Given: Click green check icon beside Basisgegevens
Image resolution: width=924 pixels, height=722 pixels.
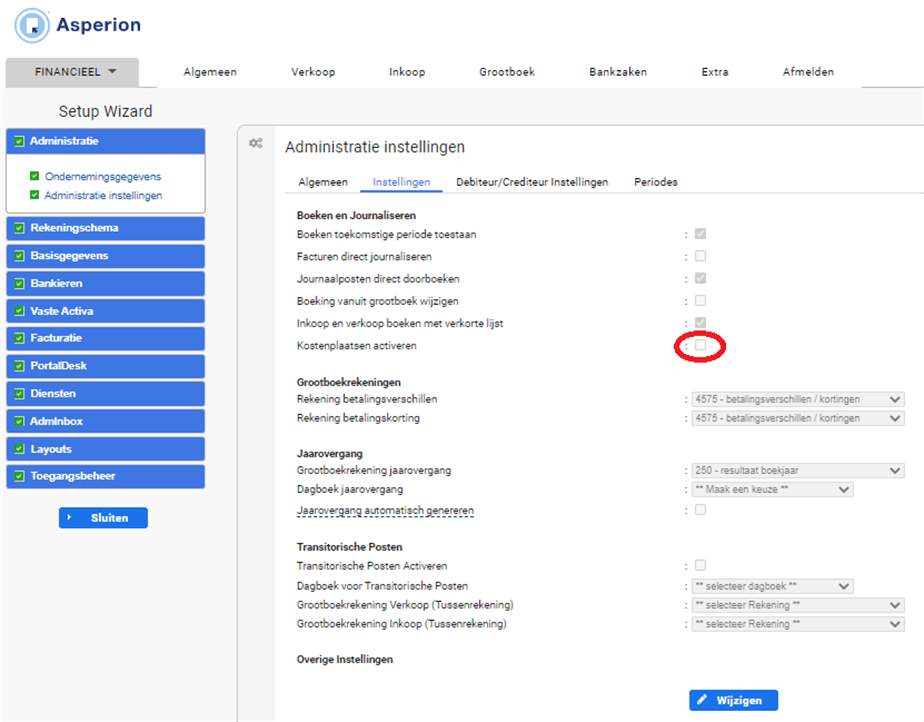Looking at the screenshot, I should point(19,256).
